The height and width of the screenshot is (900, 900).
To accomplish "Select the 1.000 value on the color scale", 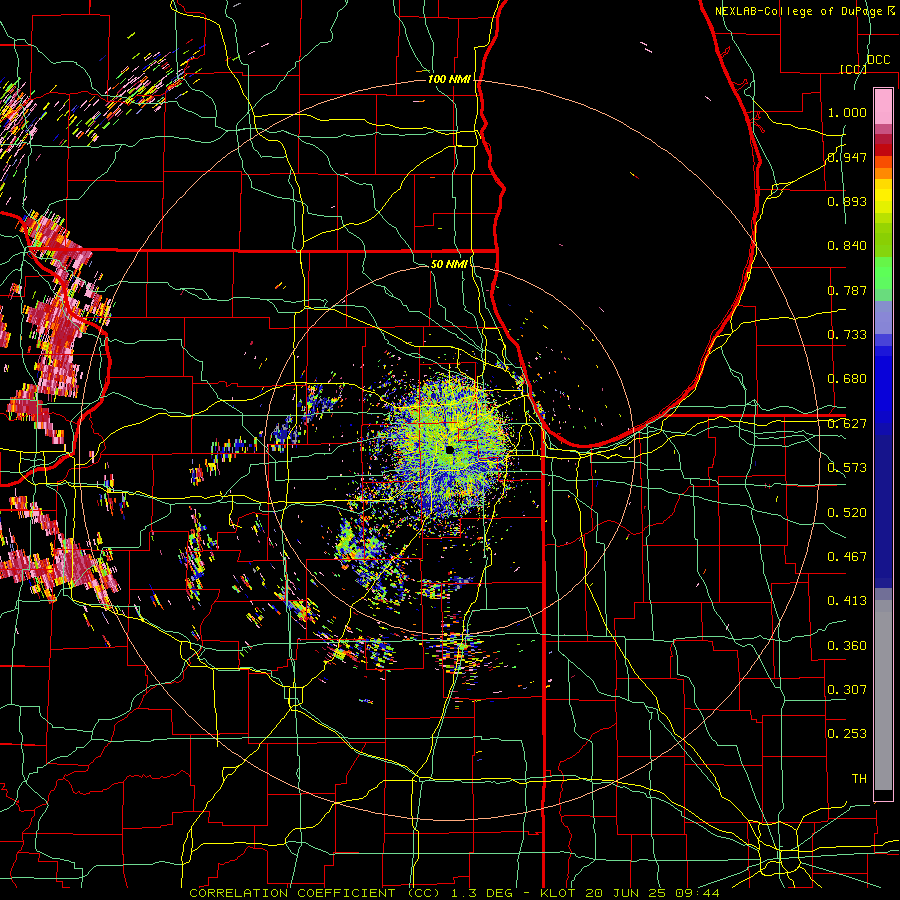I will coord(847,112).
